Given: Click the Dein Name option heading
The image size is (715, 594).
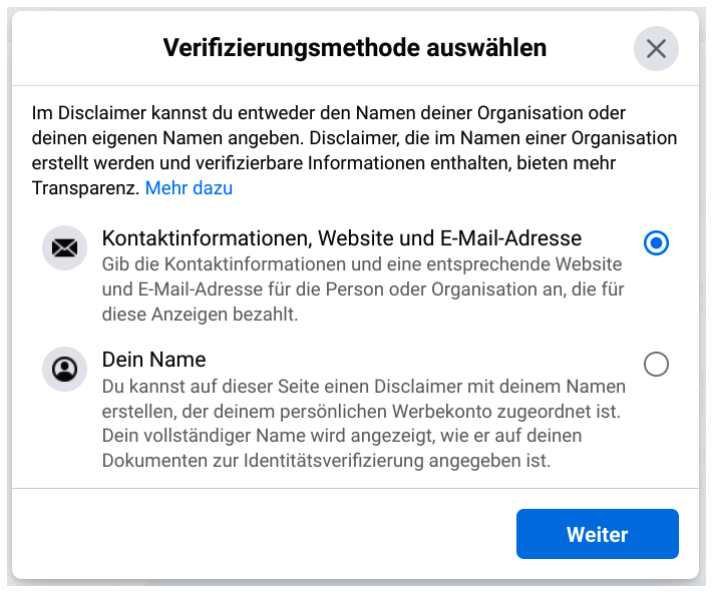Looking at the screenshot, I should pos(153,359).
